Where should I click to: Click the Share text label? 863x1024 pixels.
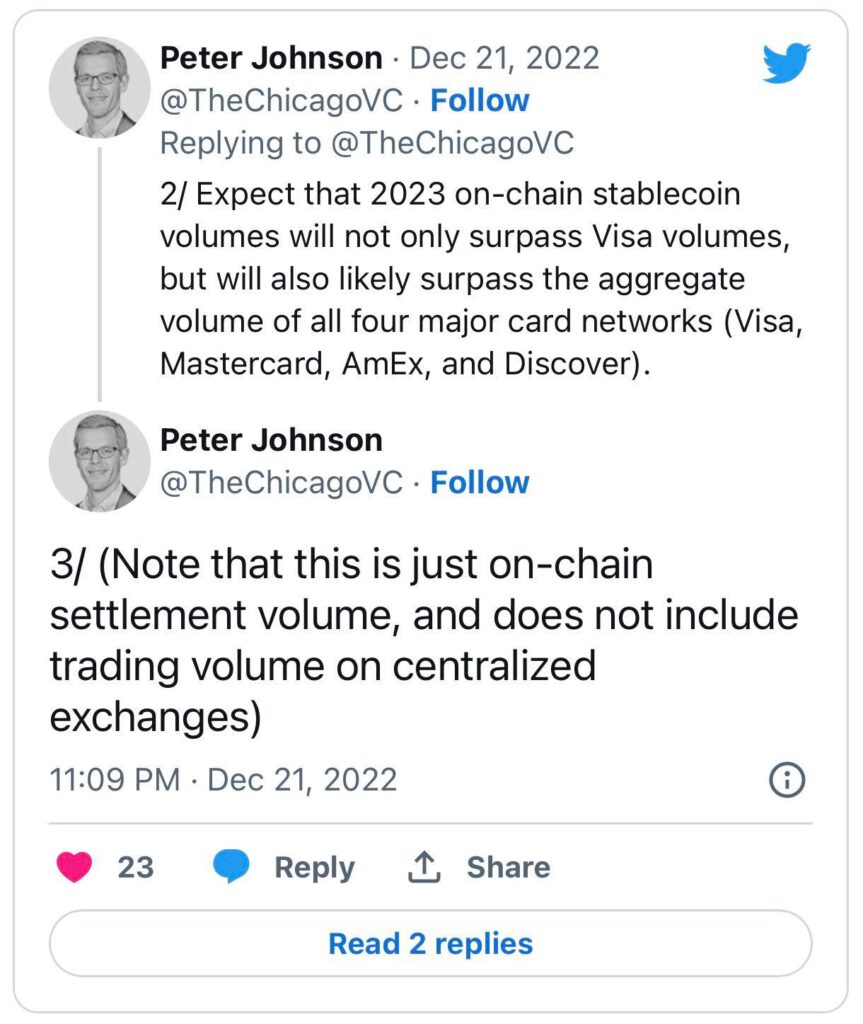coord(508,867)
